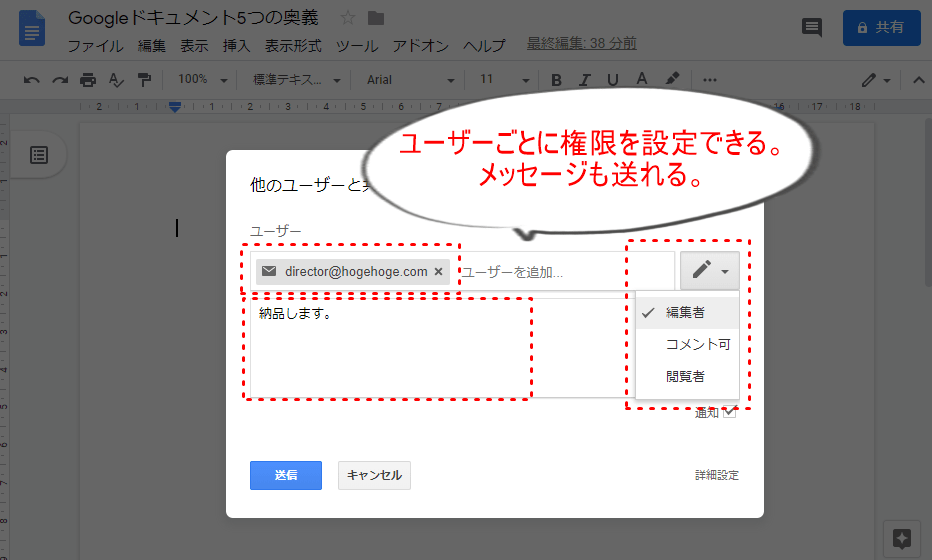Remove director@hogehoge.com chip with x
The width and height of the screenshot is (932, 560).
click(x=438, y=272)
